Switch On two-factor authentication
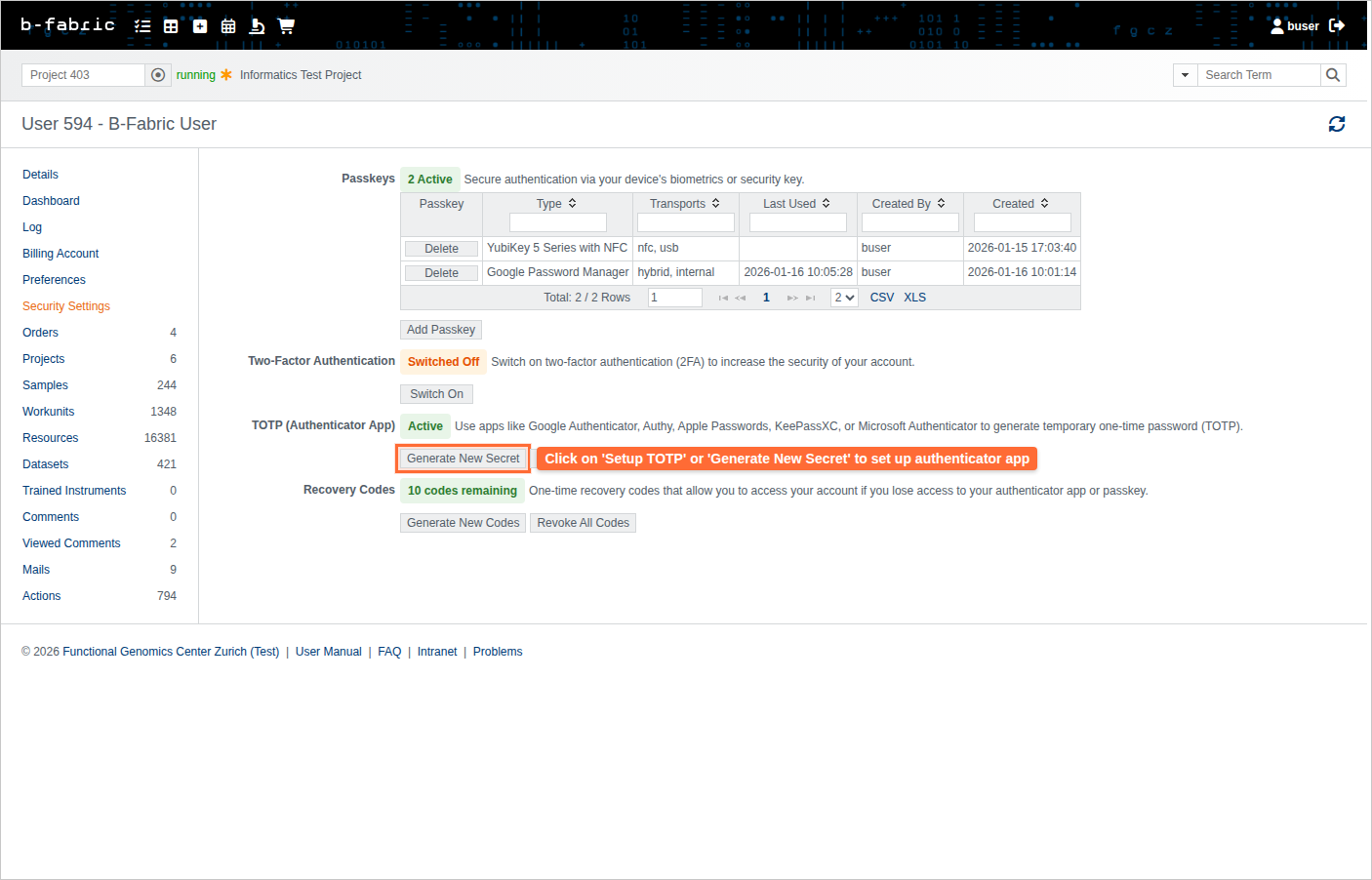1372x880 pixels. pos(436,394)
